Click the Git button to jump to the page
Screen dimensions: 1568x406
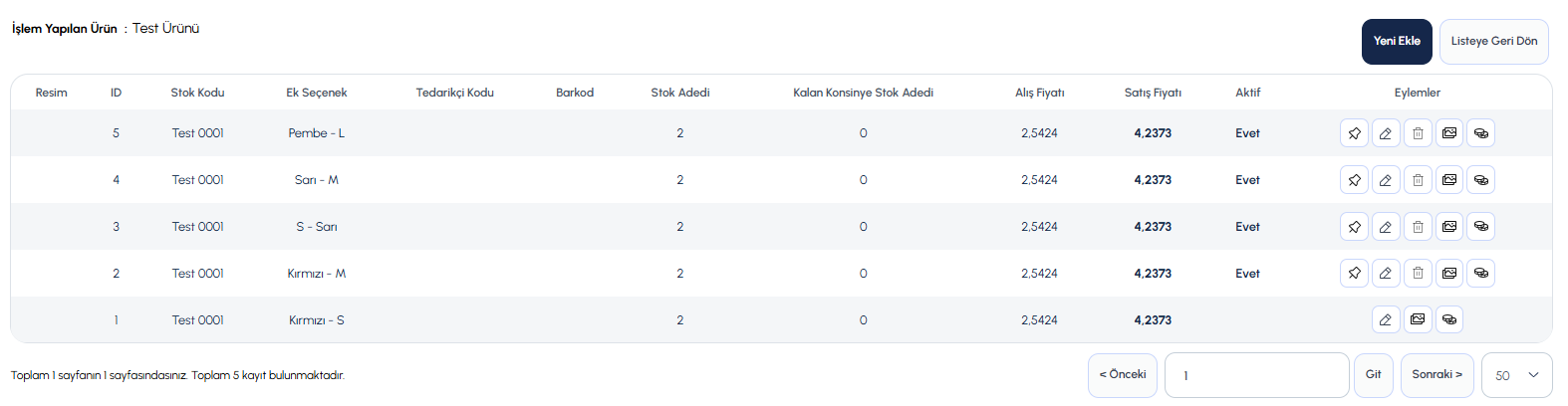(1374, 375)
